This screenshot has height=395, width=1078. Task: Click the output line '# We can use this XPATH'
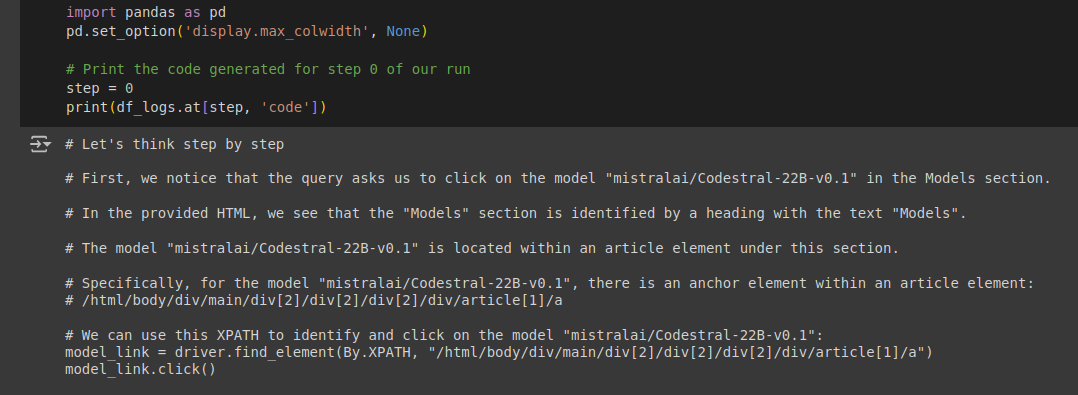point(444,336)
